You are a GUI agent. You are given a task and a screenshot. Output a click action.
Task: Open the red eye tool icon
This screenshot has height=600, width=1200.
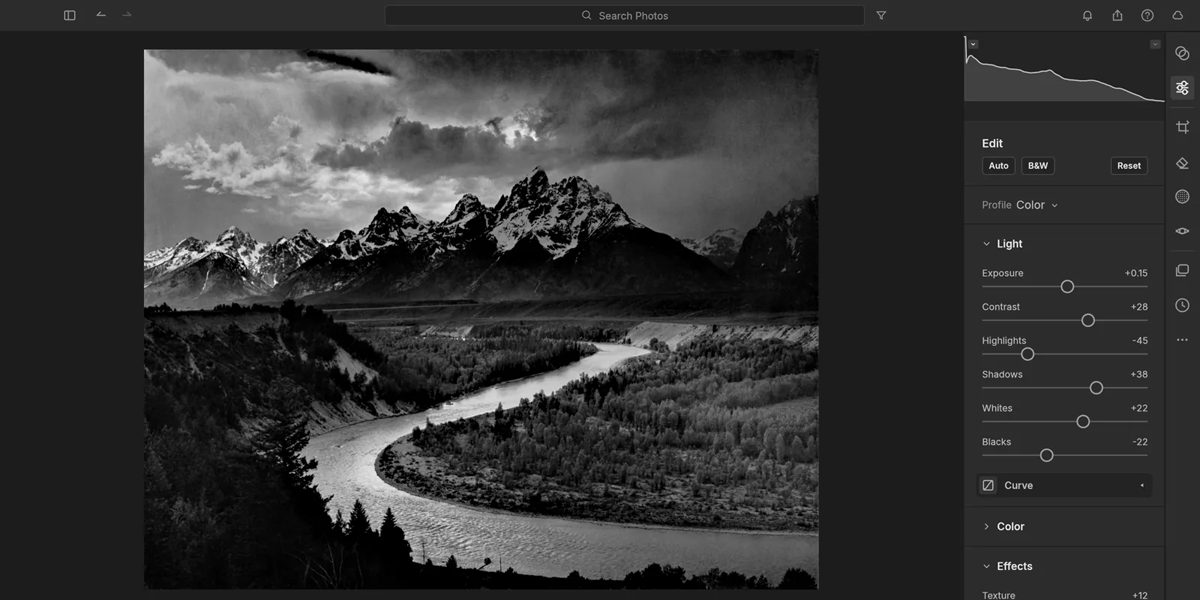[x=1182, y=231]
